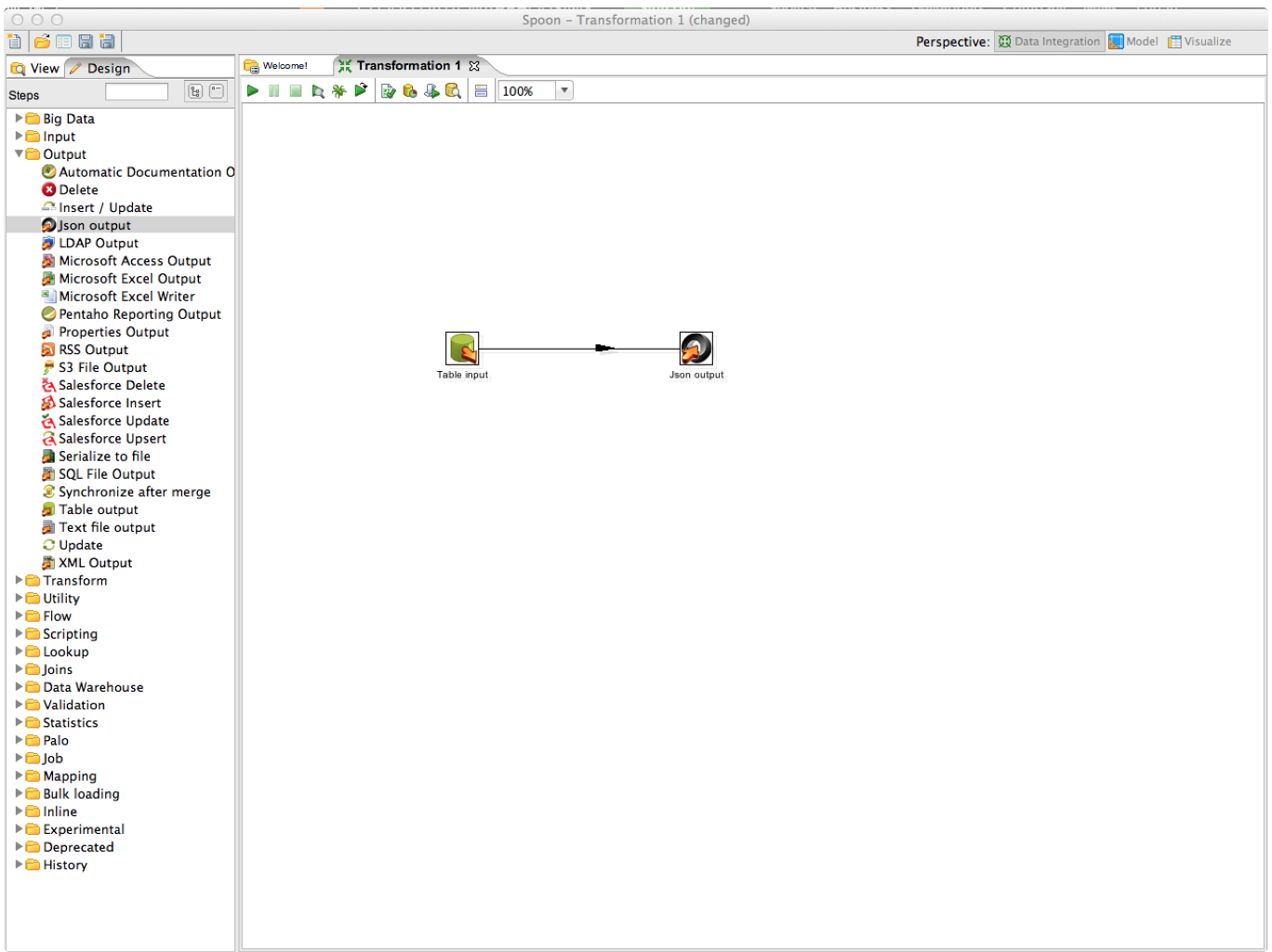The height and width of the screenshot is (952, 1272).
Task: Toggle the show results pane icon
Action: point(481,90)
